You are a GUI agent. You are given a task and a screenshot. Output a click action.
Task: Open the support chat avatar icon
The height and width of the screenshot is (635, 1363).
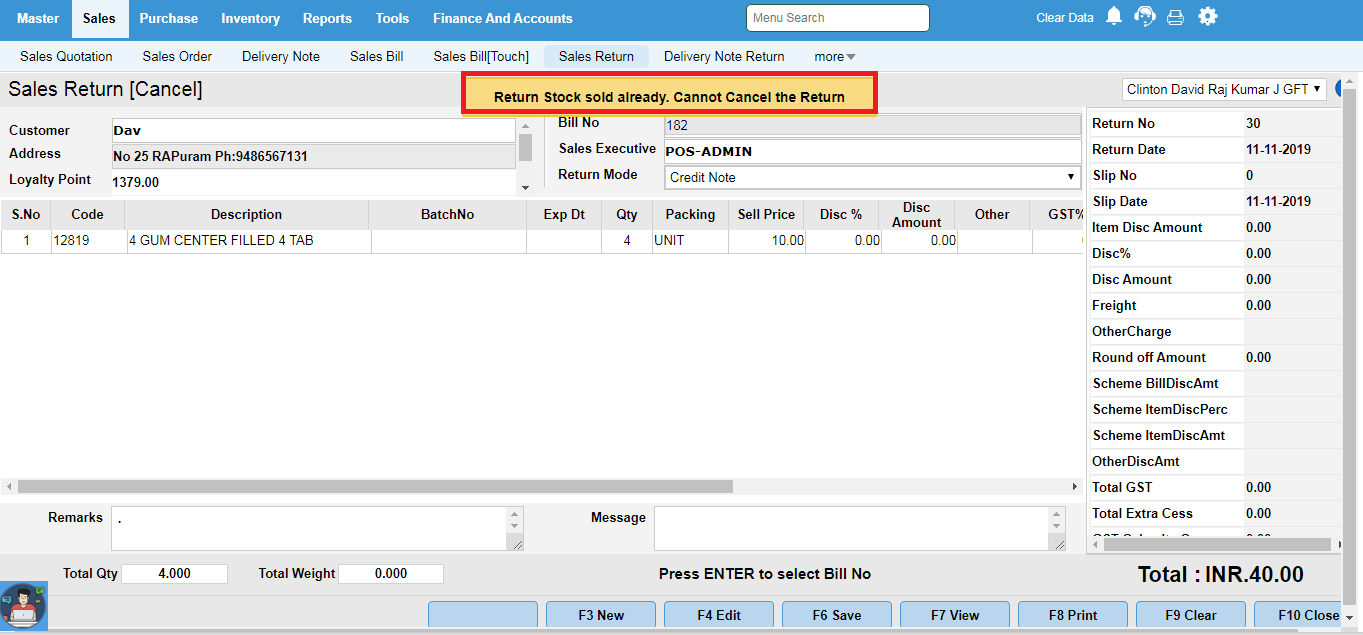click(x=22, y=606)
